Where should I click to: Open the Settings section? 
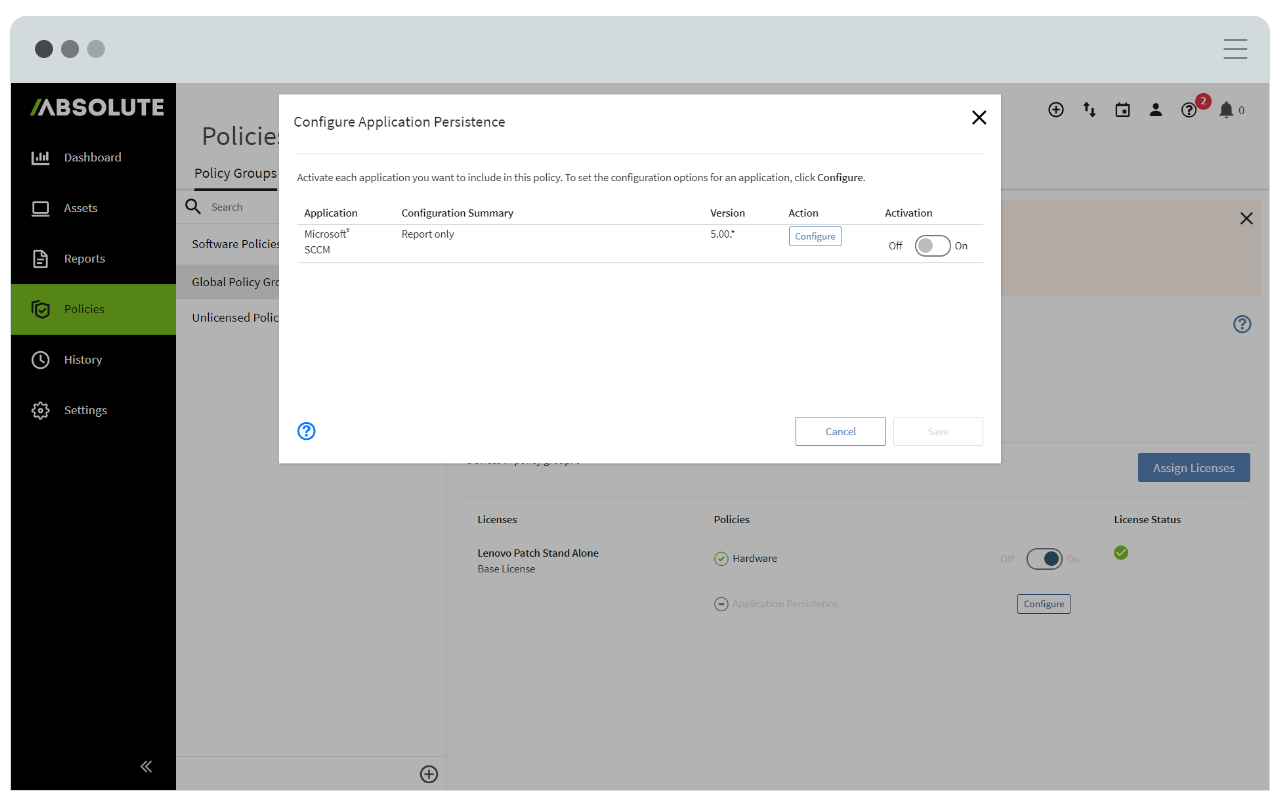pyautogui.click(x=84, y=410)
